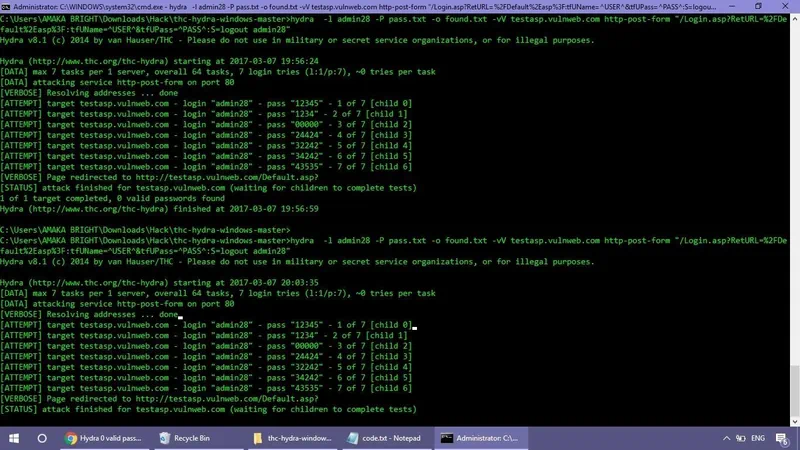Switch to code.txt - Notepad window
This screenshot has height=450, width=800.
(384, 438)
